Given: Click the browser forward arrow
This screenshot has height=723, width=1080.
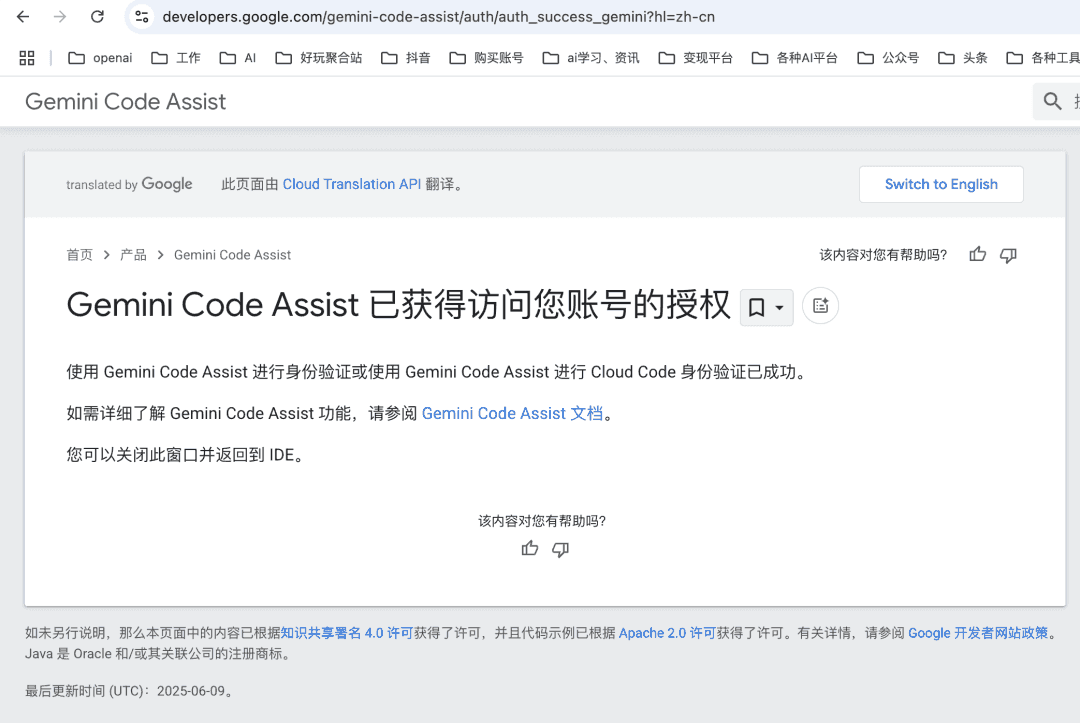Looking at the screenshot, I should pyautogui.click(x=60, y=17).
